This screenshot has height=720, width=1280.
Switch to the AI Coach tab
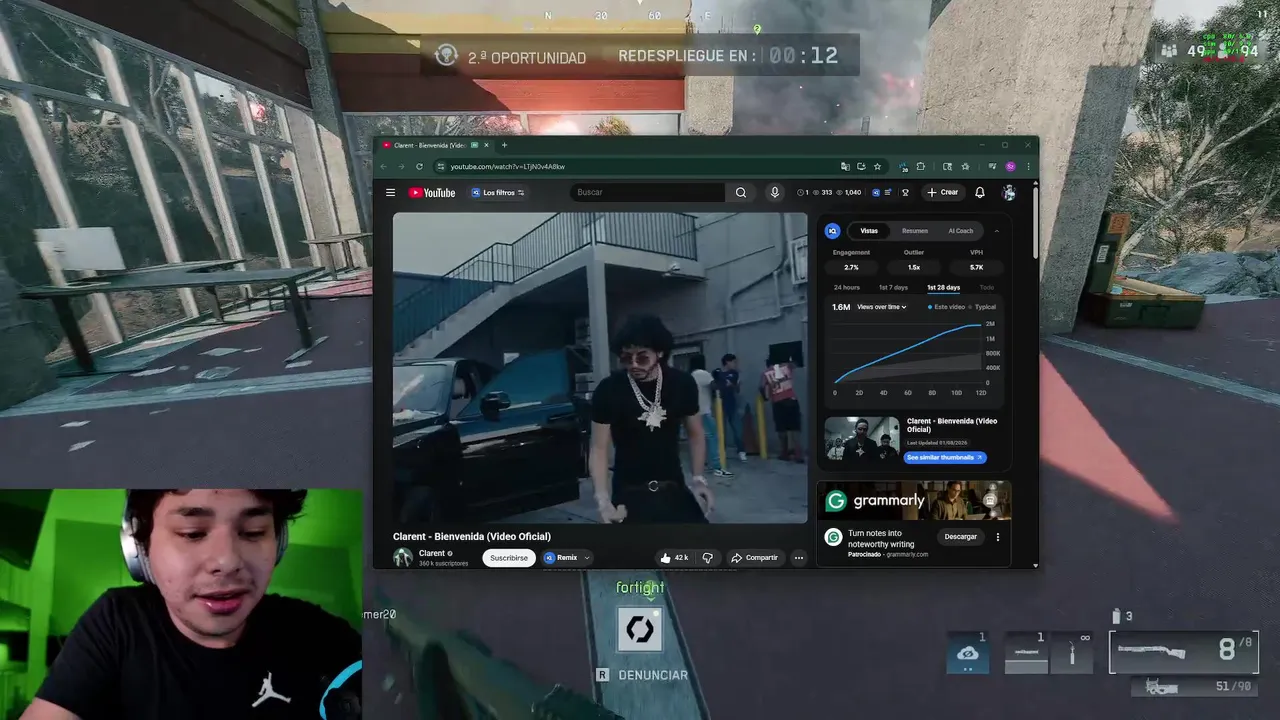point(960,231)
